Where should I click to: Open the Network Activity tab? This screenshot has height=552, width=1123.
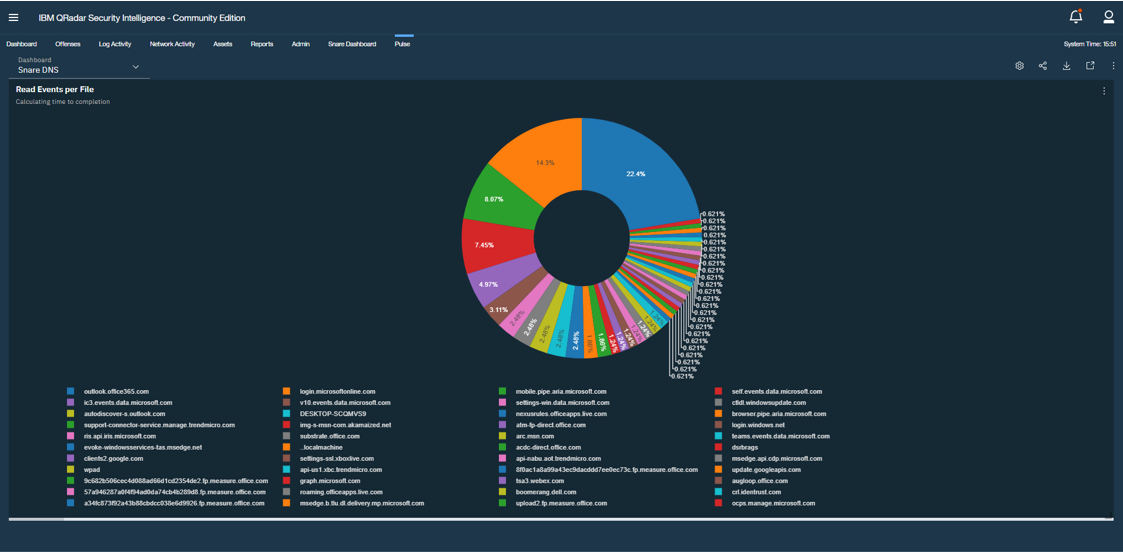(x=172, y=44)
